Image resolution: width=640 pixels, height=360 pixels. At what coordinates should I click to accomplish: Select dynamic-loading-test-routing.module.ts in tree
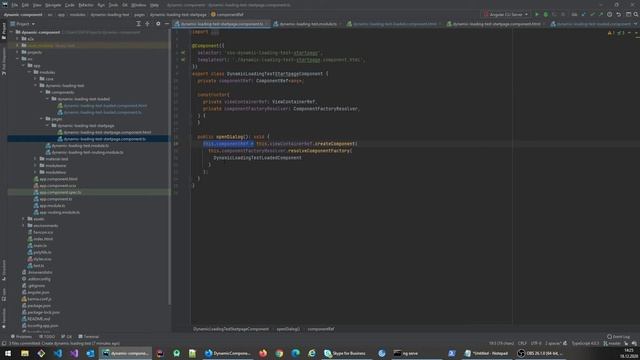click(x=84, y=152)
